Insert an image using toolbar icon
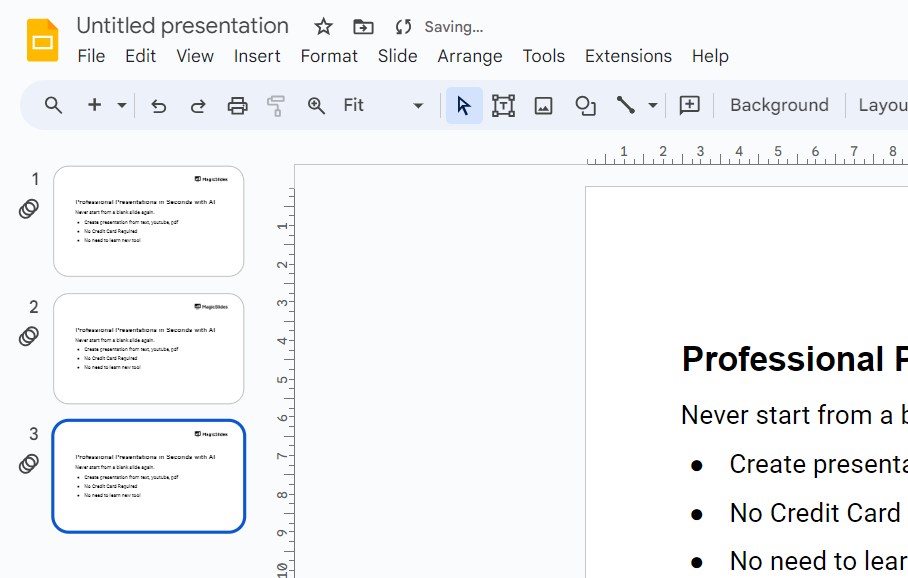Screen dimensions: 908x578 coord(543,105)
